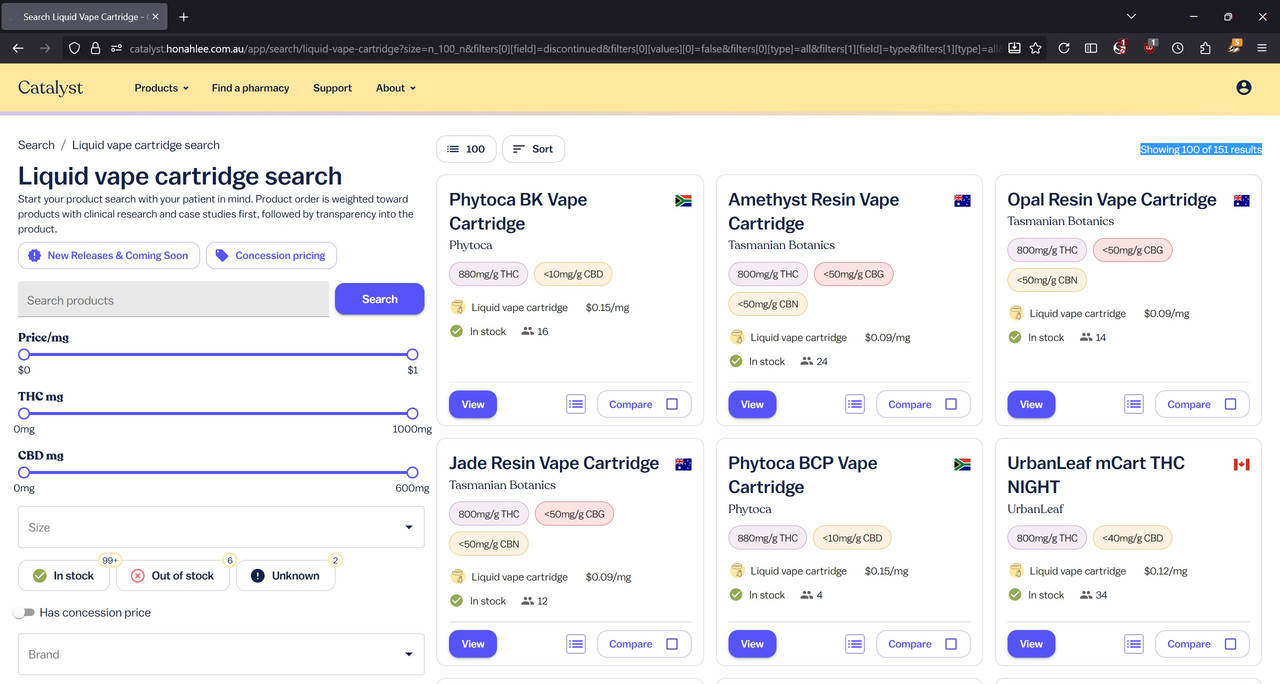
Task: Check Compare box on Jade Resin Vape Cartridge
Action: [x=672, y=644]
